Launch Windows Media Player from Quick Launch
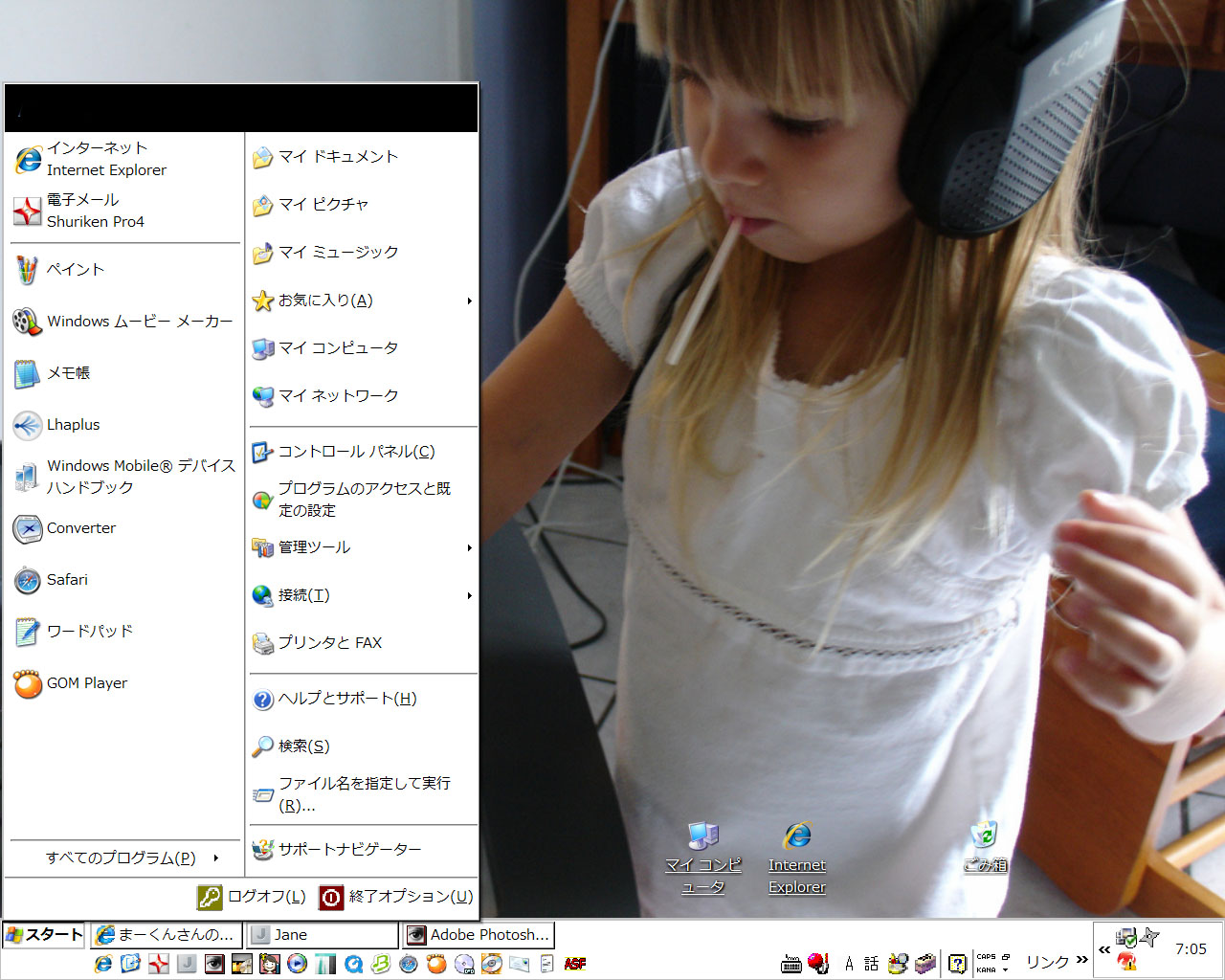Image resolution: width=1225 pixels, height=980 pixels. 298,964
